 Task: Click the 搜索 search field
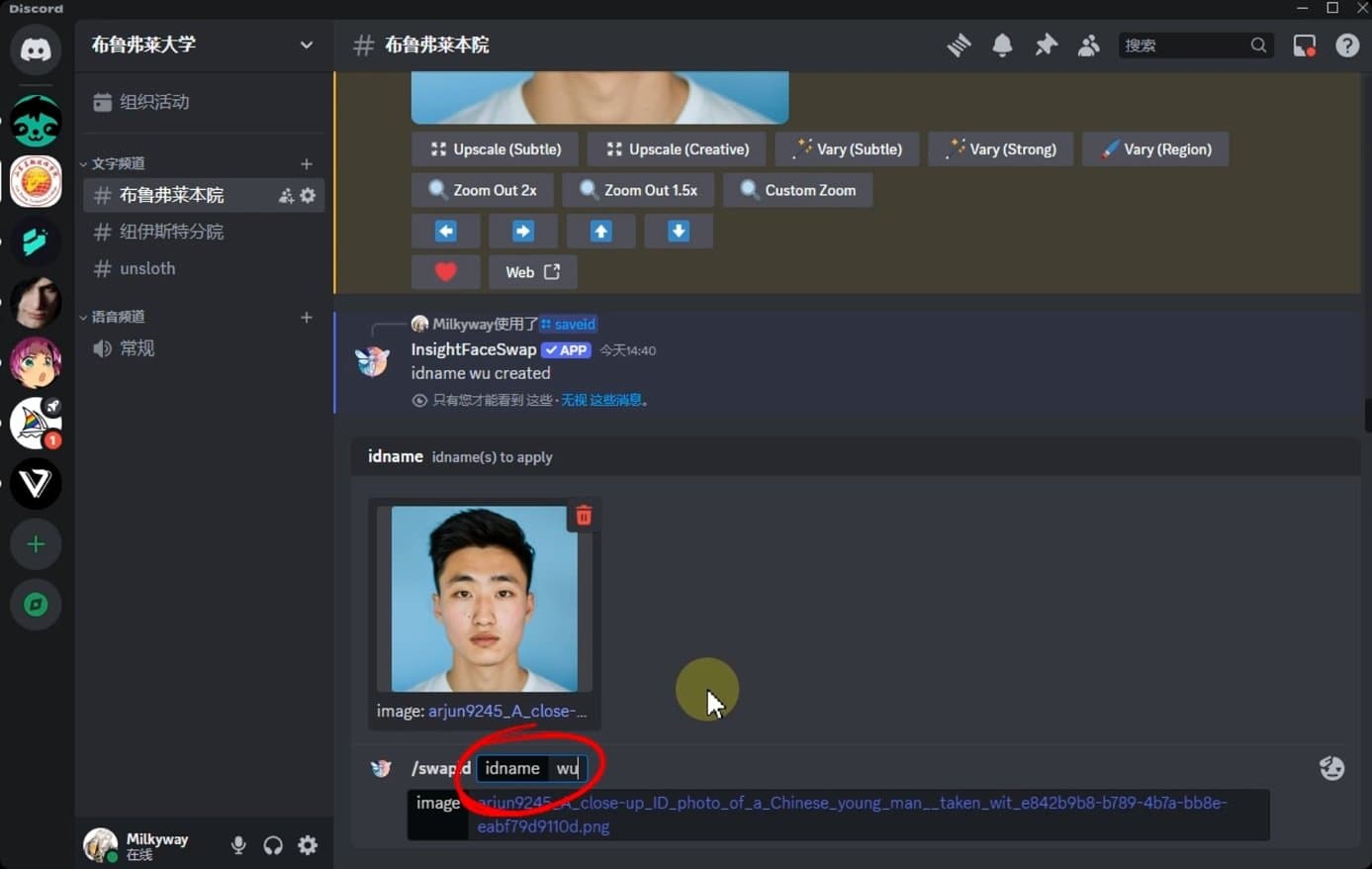1187,45
